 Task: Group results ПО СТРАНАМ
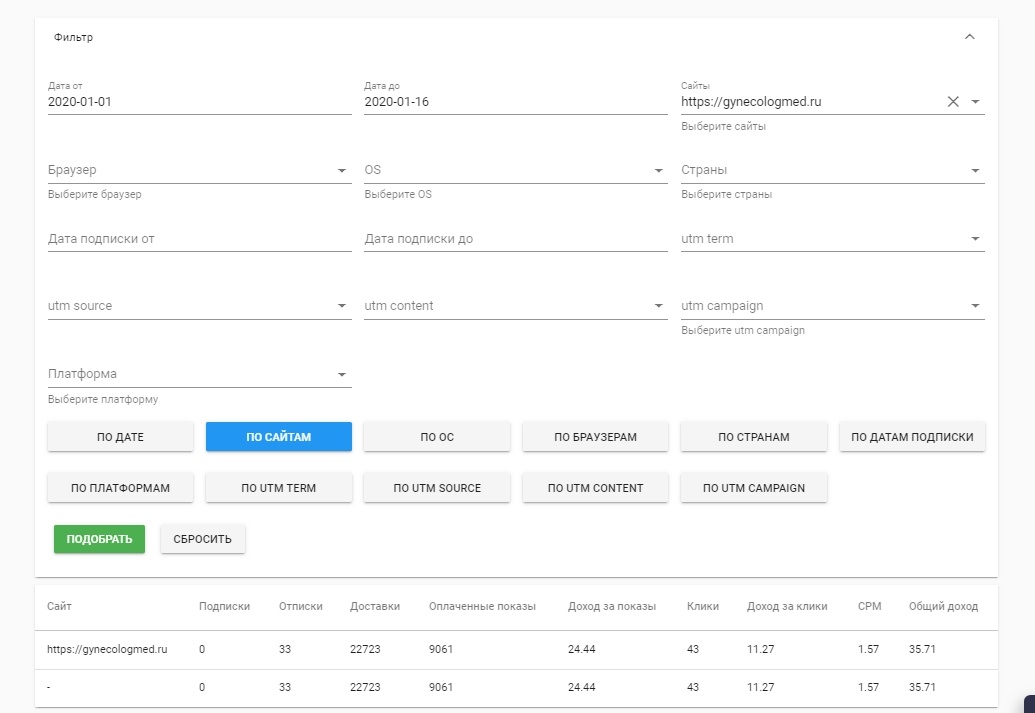(x=754, y=437)
